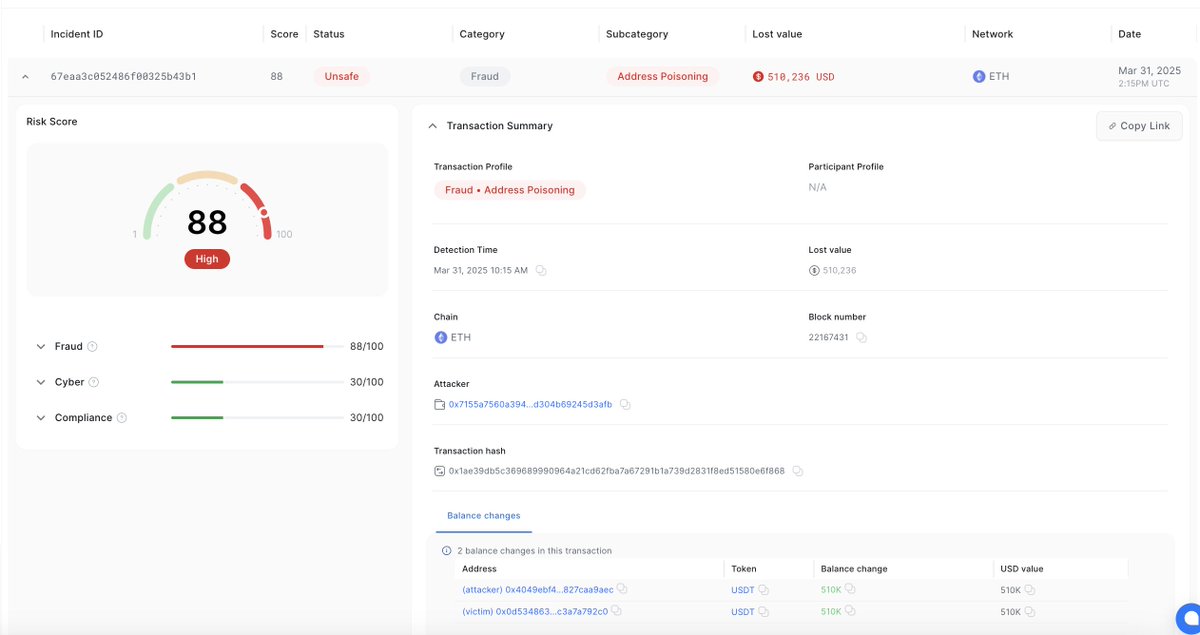Copy the (attacker) 0x4049ebf4 row address

[x=622, y=590]
